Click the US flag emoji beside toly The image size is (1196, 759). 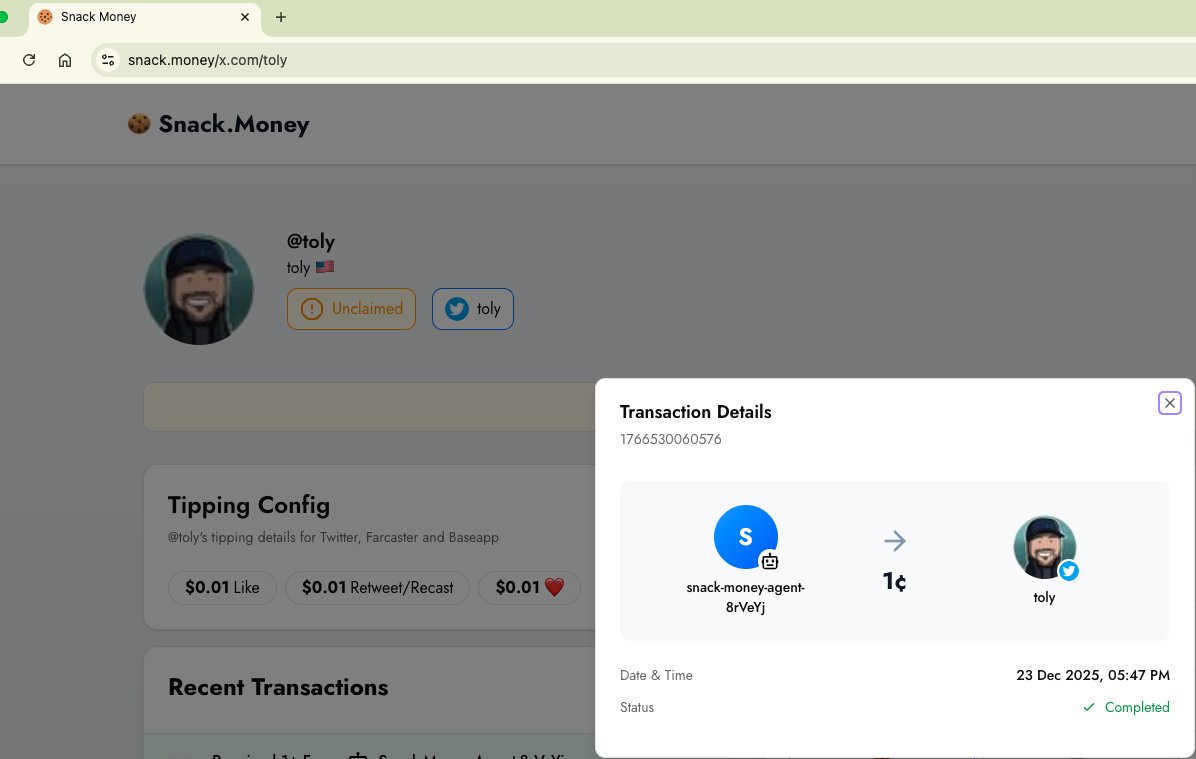click(325, 267)
